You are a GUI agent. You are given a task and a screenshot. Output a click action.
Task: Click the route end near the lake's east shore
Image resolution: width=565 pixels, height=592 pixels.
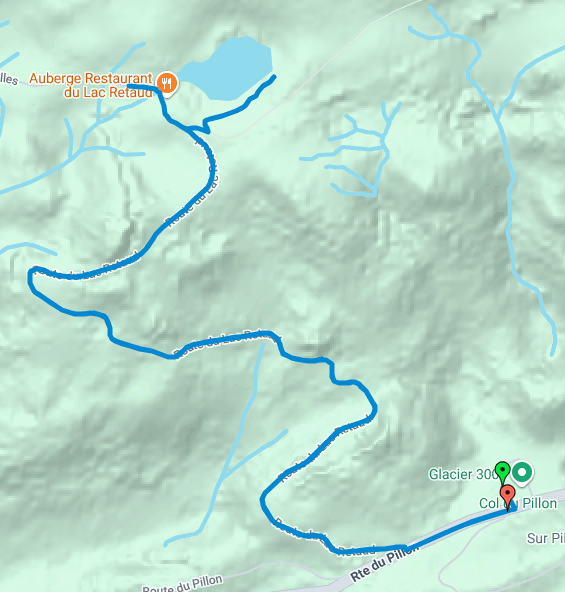pos(274,77)
